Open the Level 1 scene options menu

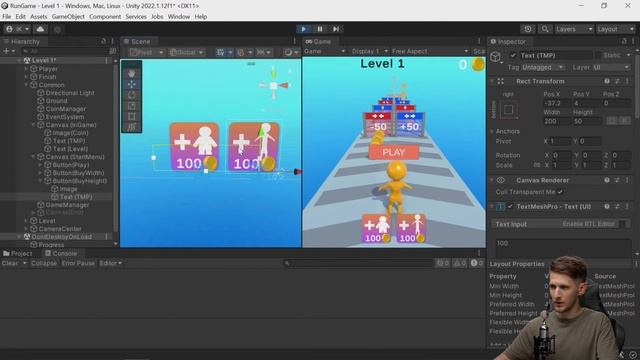click(x=107, y=60)
